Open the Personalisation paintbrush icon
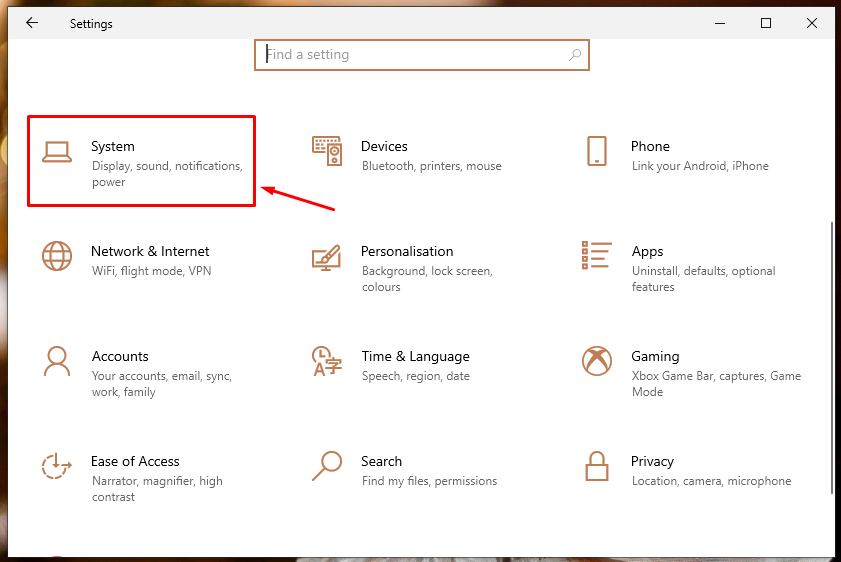 point(327,257)
